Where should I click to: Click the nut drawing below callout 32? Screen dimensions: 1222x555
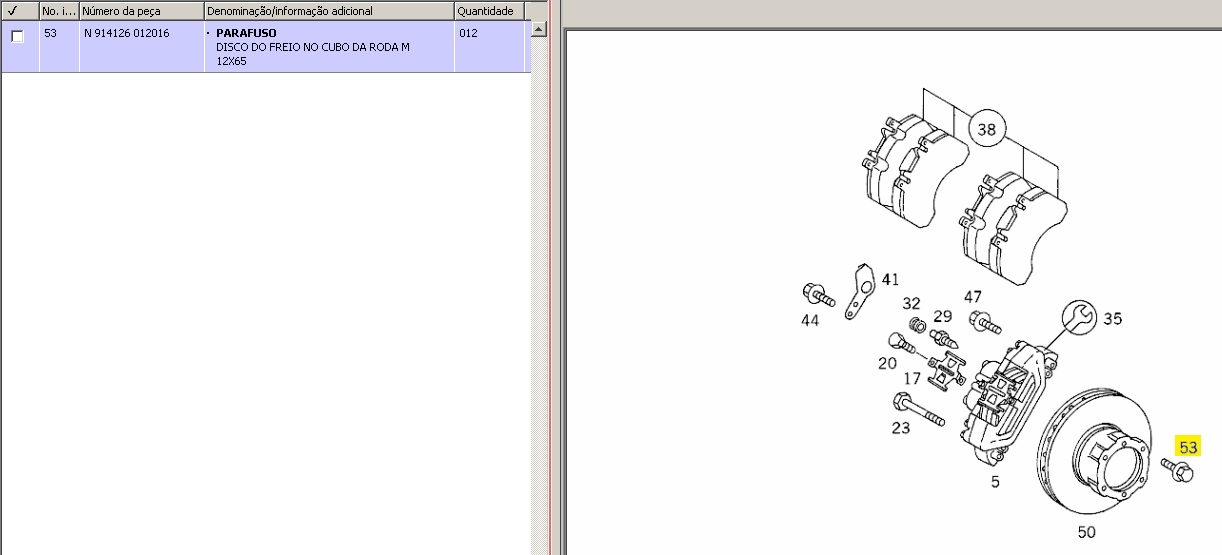point(915,326)
